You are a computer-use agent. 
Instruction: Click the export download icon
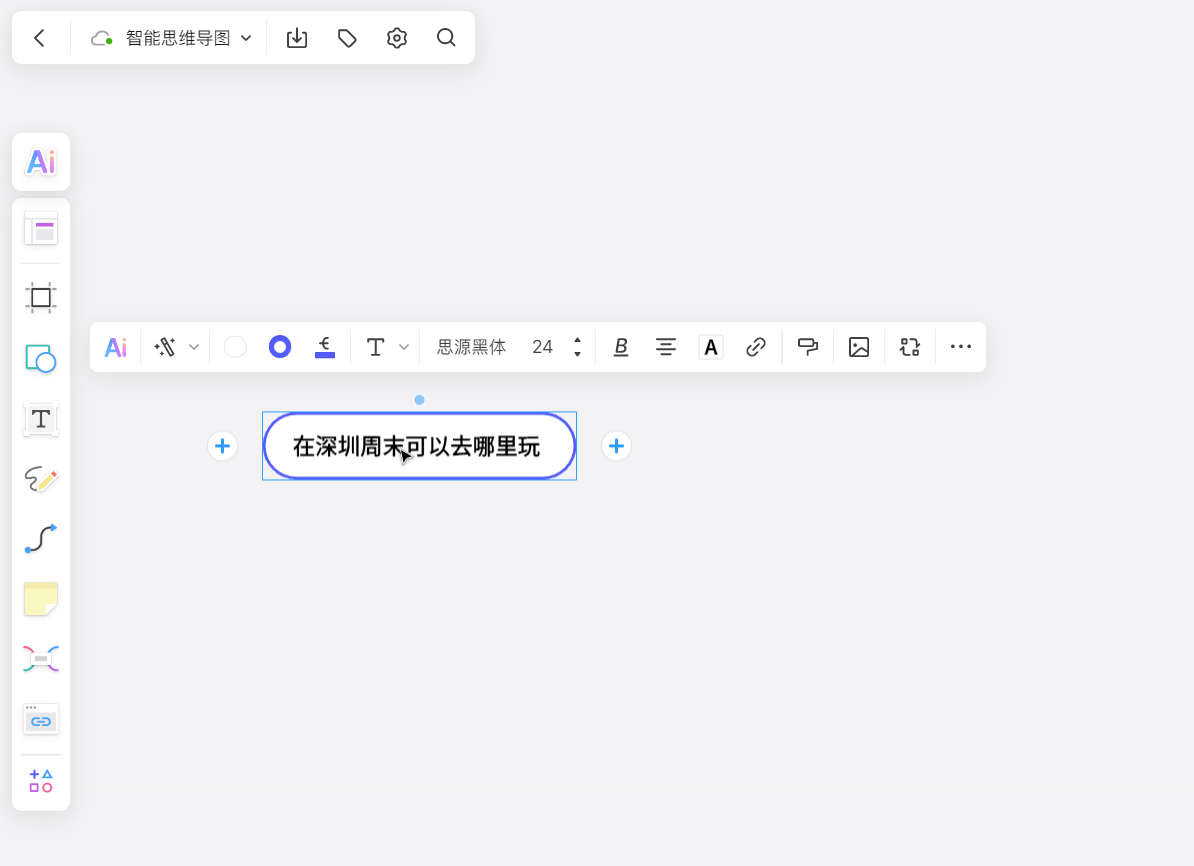(297, 38)
